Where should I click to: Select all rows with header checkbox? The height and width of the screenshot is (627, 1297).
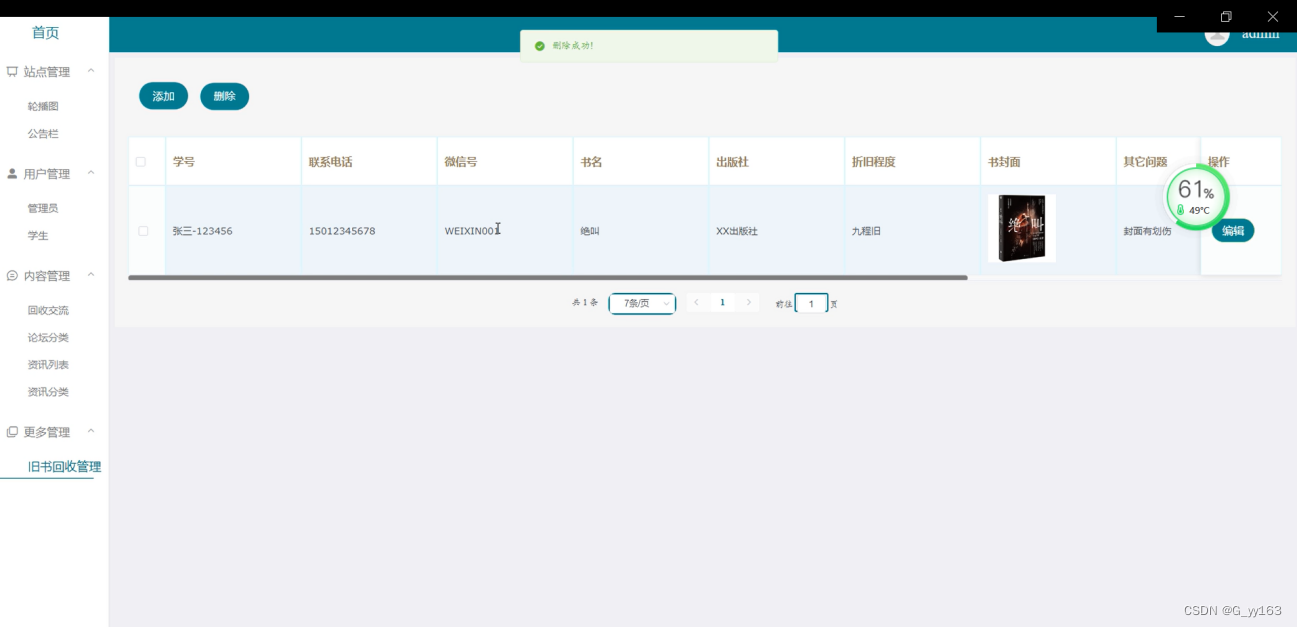141,162
